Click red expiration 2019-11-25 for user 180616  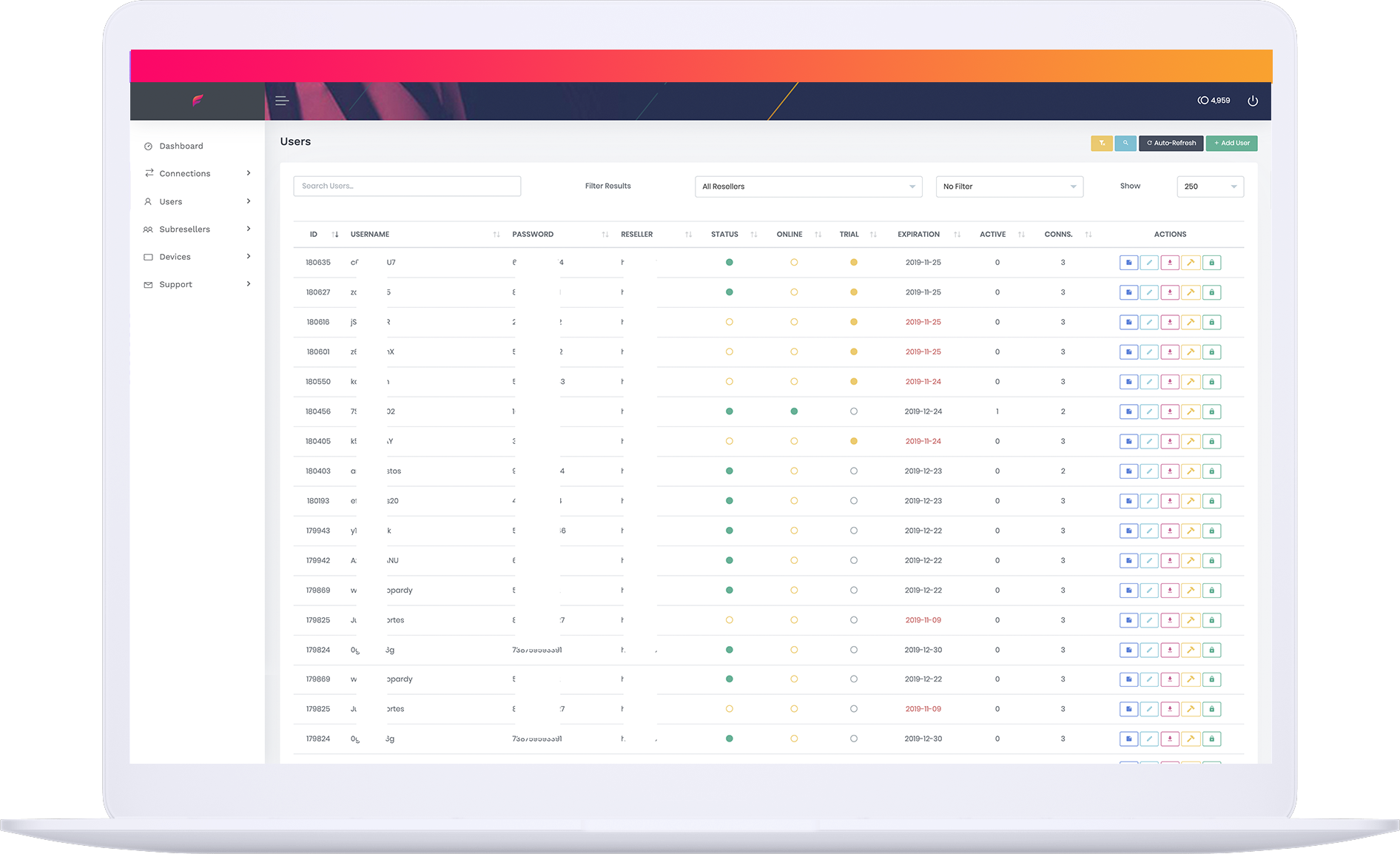coord(923,322)
